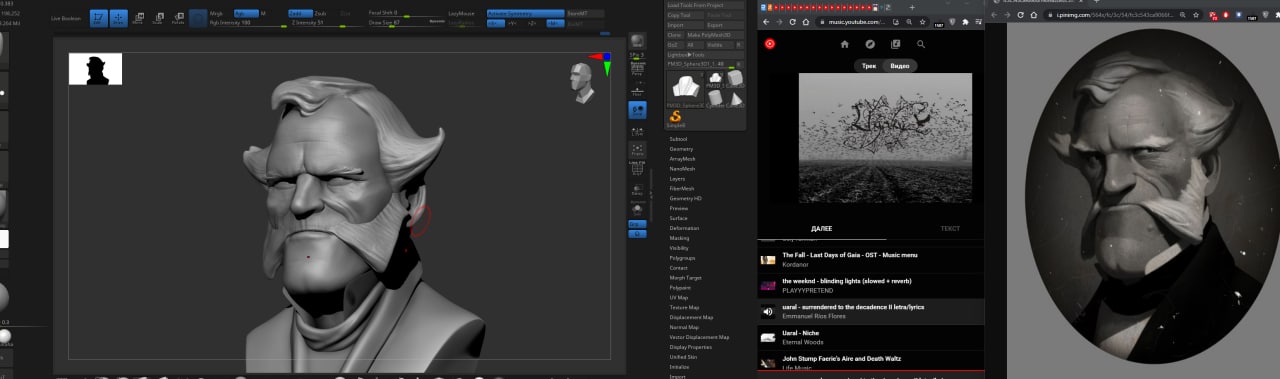
Task: Click the blue Local button on right shelf
Action: [637, 110]
